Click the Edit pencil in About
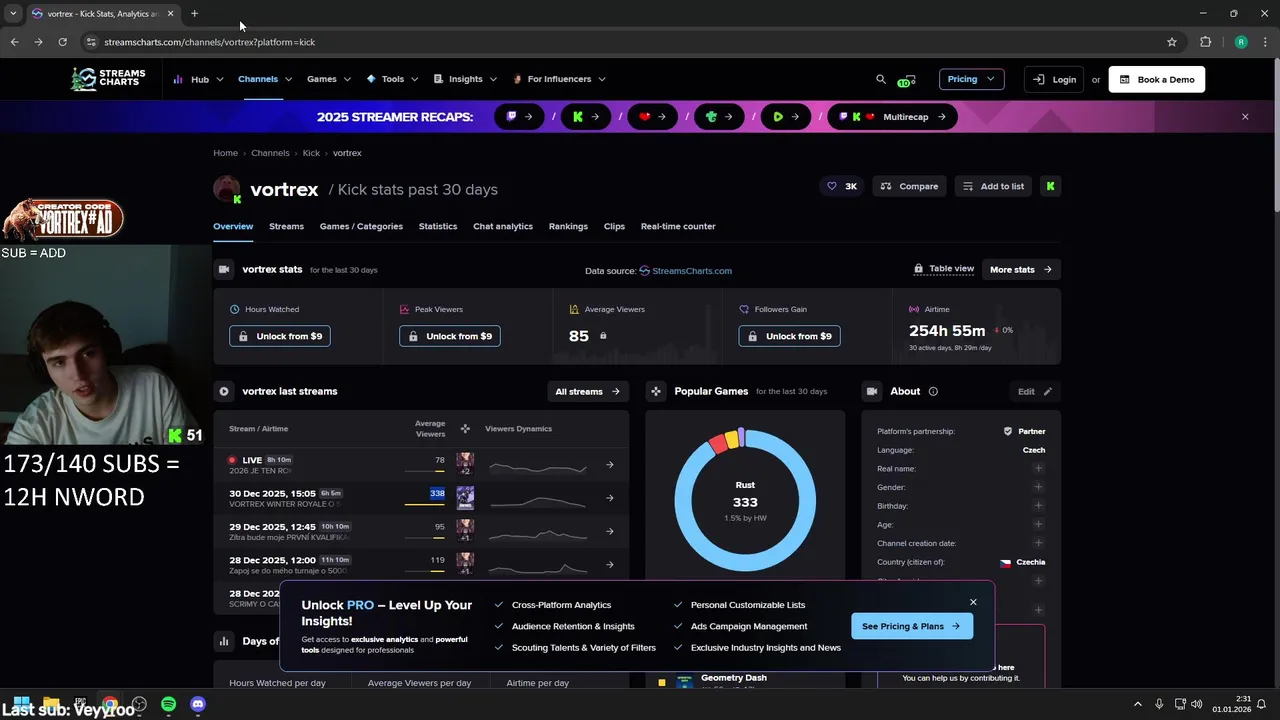Image resolution: width=1280 pixels, height=720 pixels. point(1048,391)
